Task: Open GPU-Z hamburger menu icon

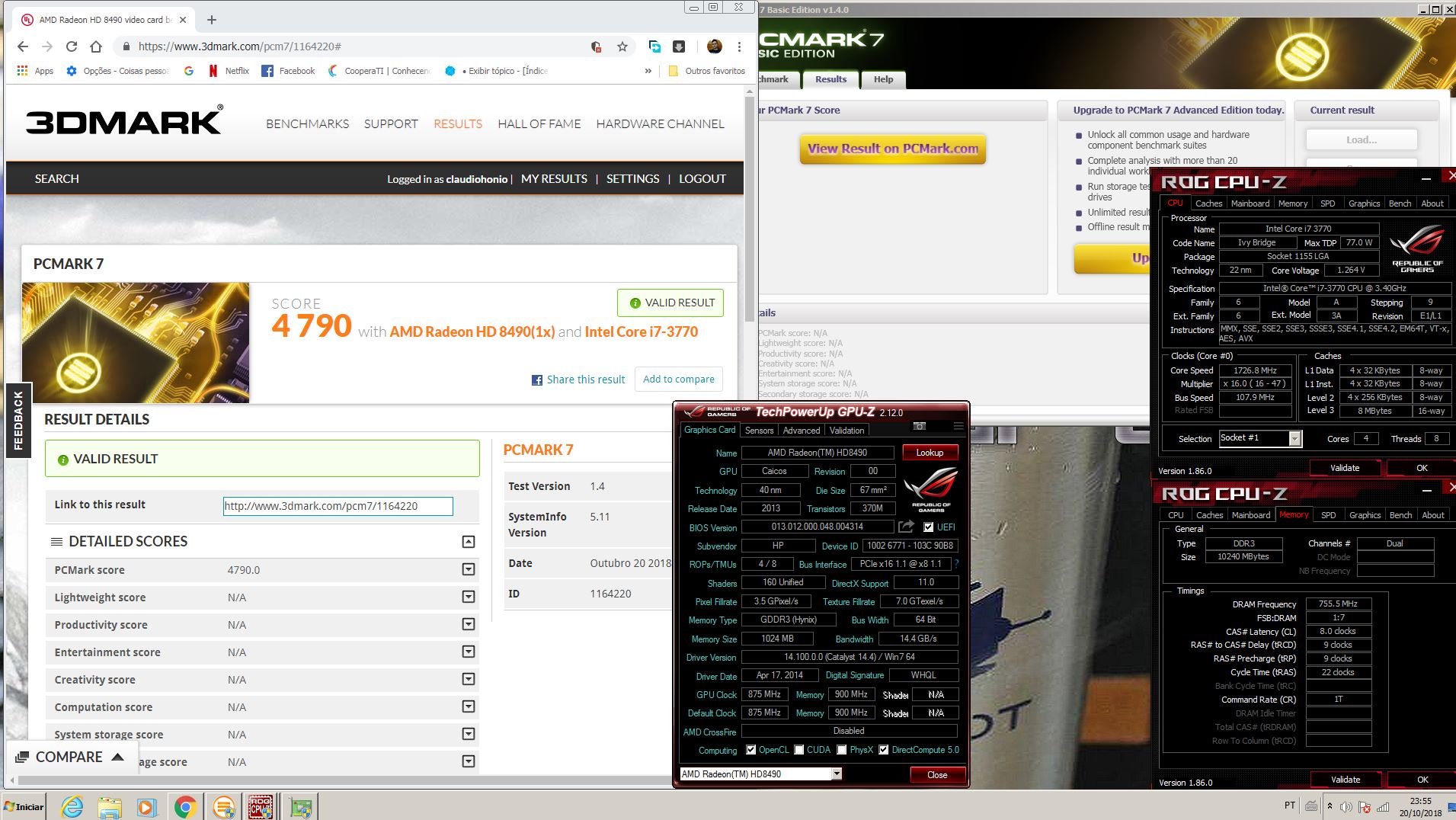Action: (x=958, y=426)
